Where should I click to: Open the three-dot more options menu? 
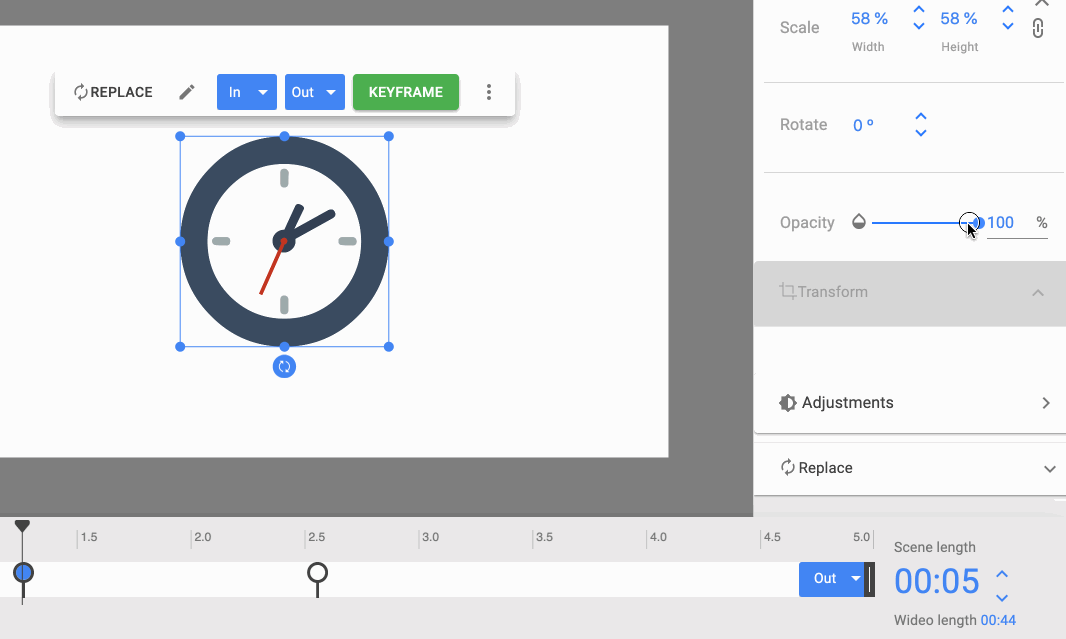[x=489, y=92]
